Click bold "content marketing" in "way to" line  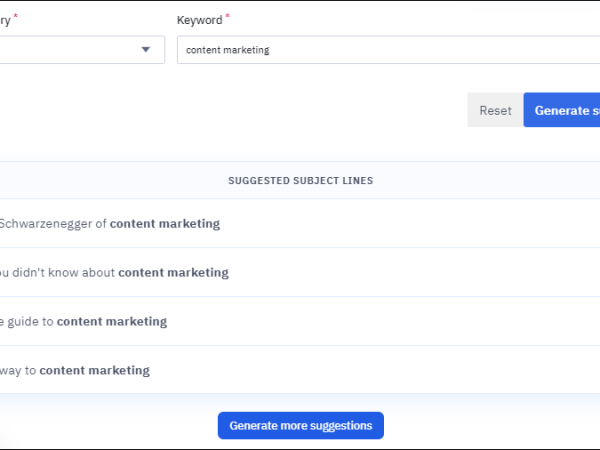click(x=94, y=370)
